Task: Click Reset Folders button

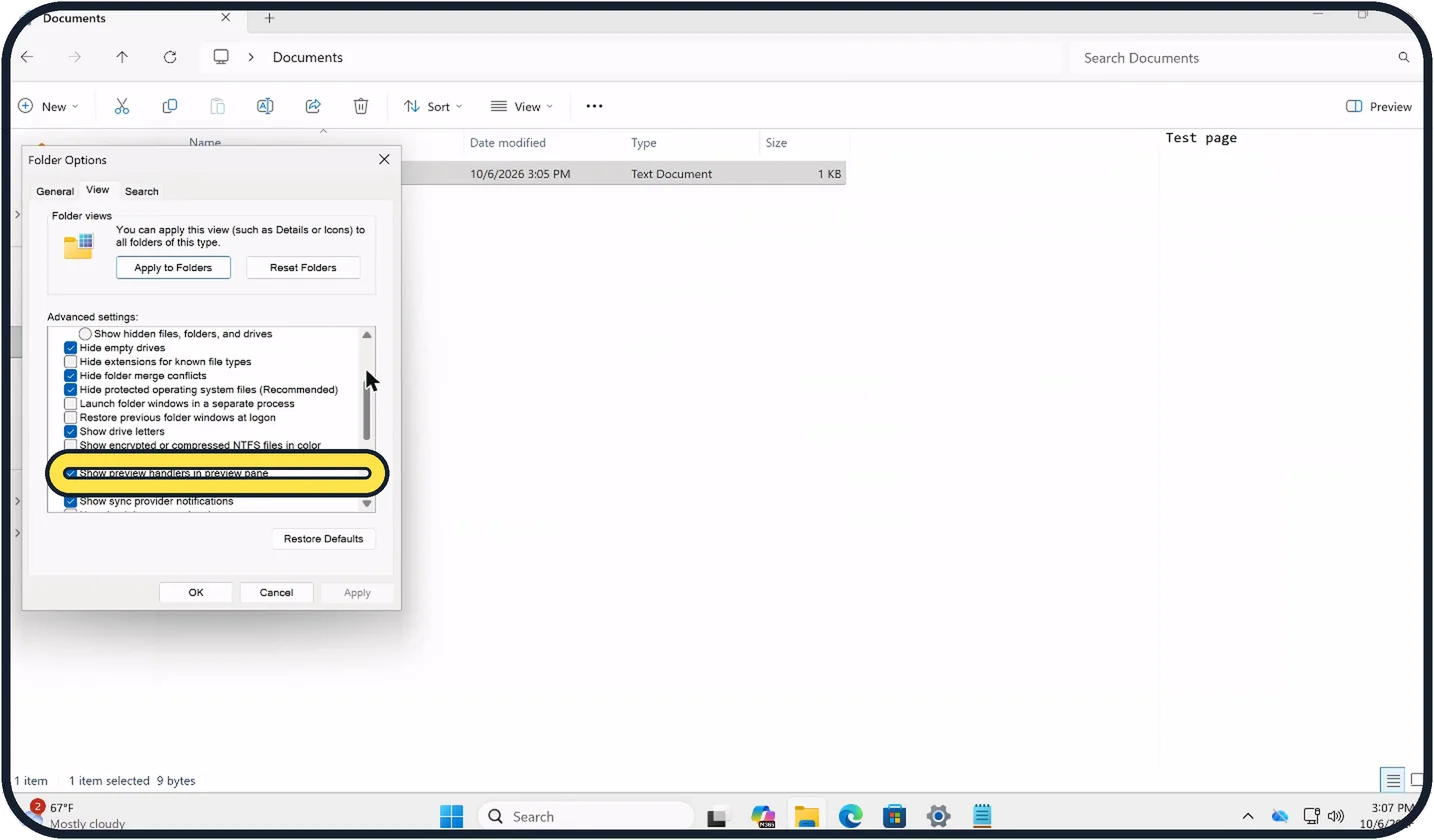Action: coord(303,268)
